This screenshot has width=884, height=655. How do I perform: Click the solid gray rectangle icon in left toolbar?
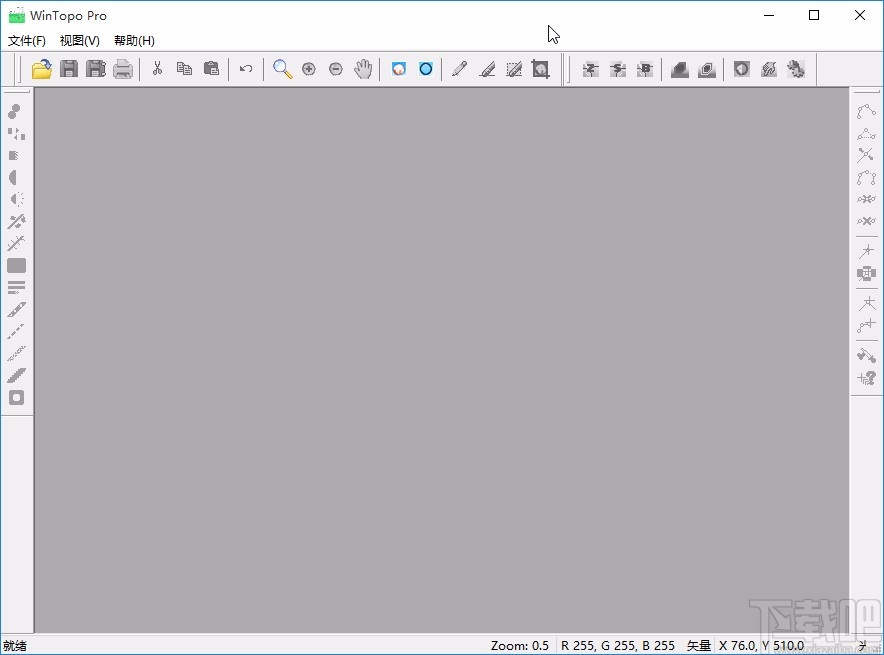pos(16,265)
